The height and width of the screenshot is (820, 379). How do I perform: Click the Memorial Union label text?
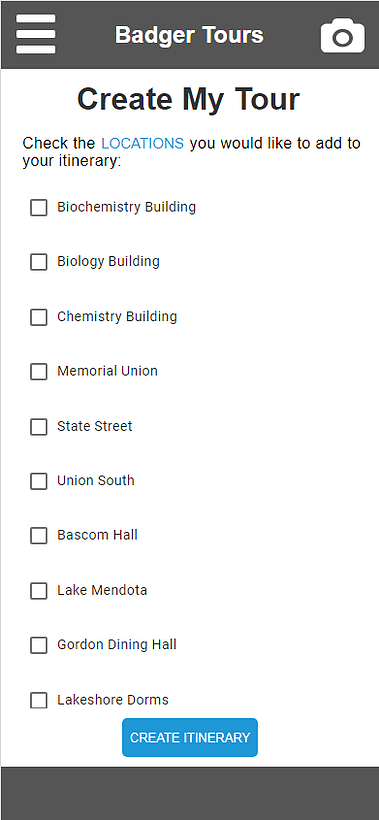pos(107,371)
